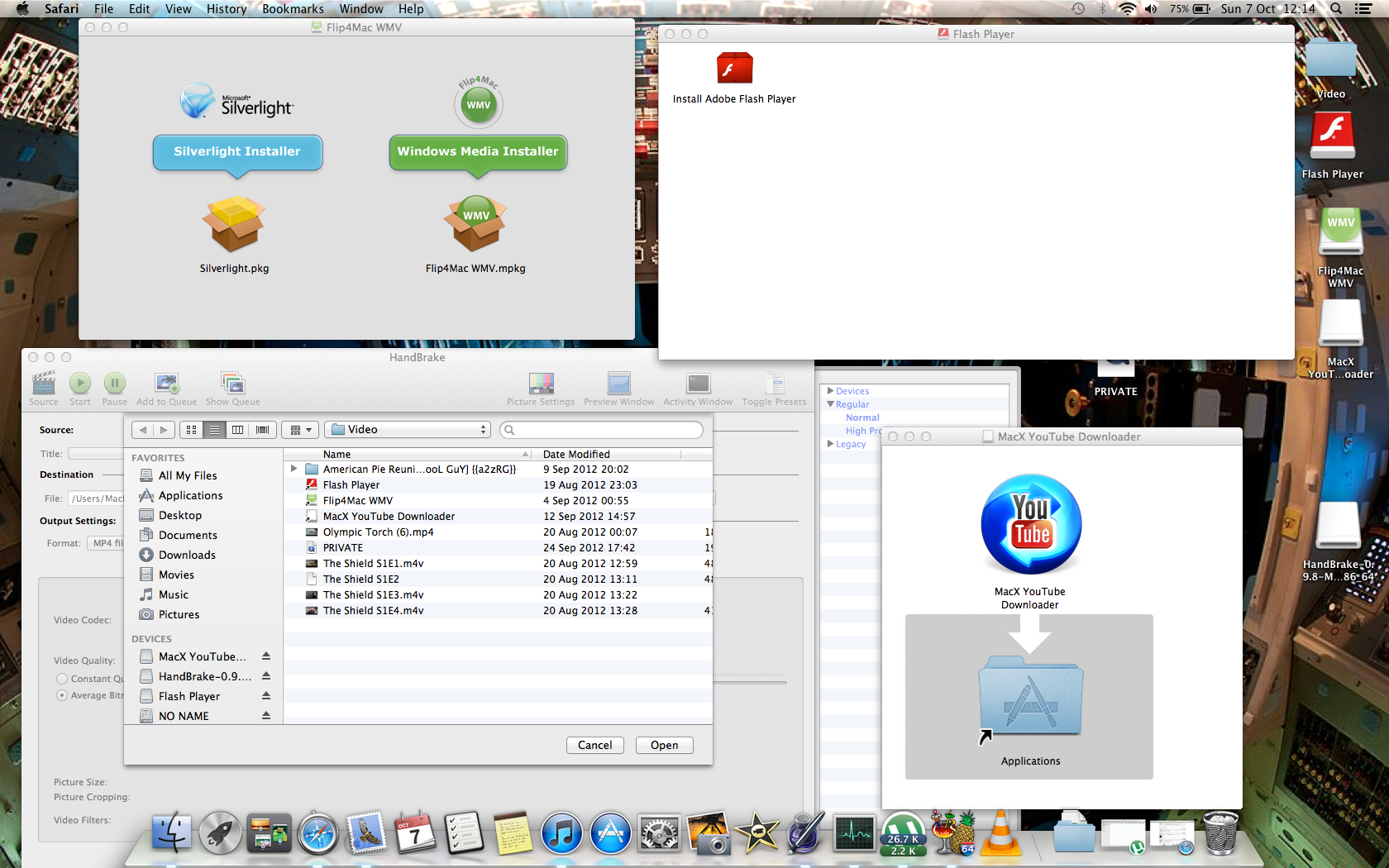Image resolution: width=1389 pixels, height=868 pixels.
Task: Eject the Flash Player device in sidebar
Action: [266, 696]
